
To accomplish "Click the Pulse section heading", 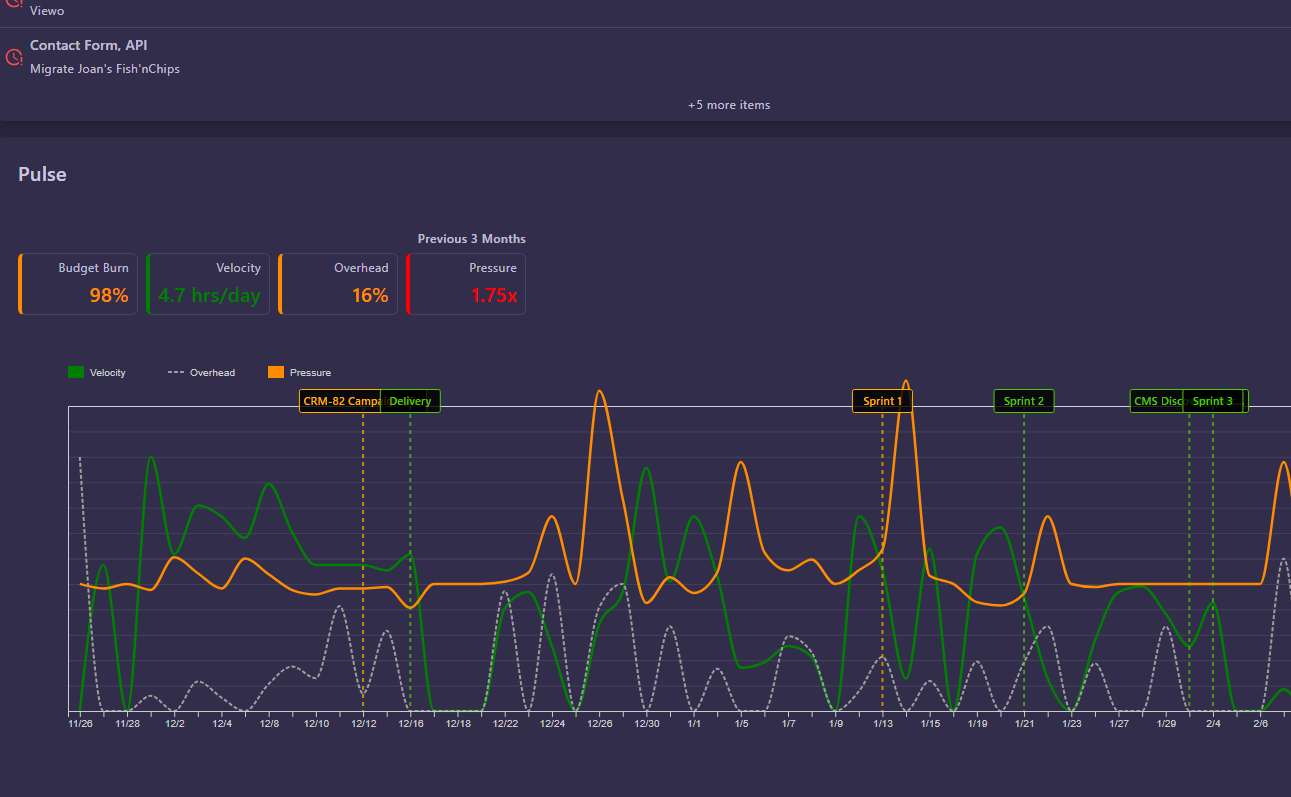I will 42,173.
